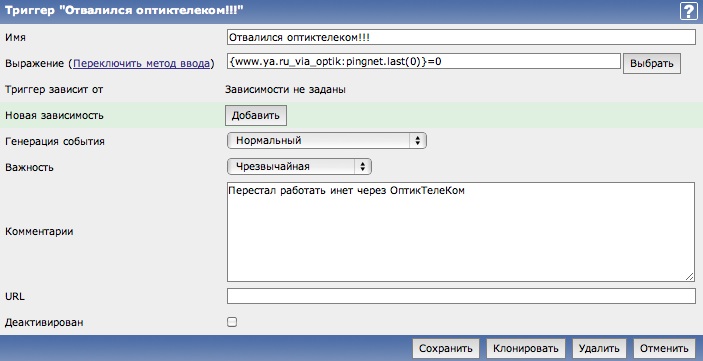Click the Зависимости не заданы text
Screen dimensions: 703x361
point(285,90)
